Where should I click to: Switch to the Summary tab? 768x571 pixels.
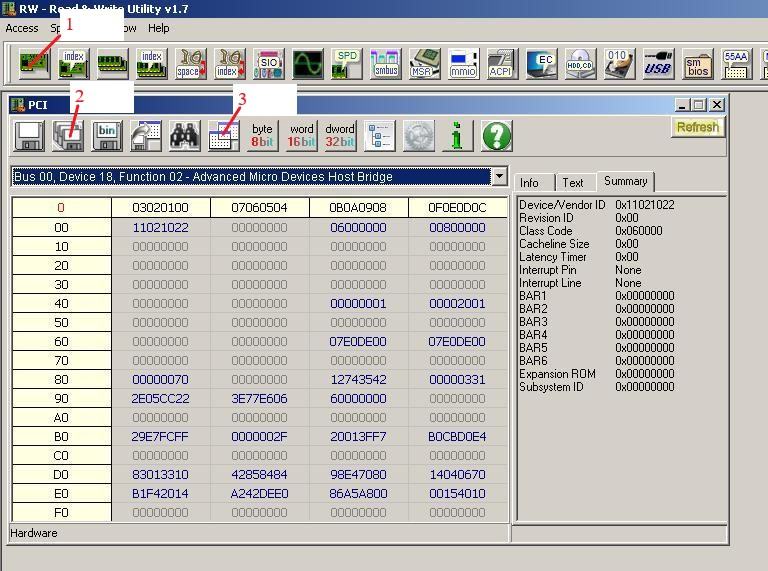click(625, 181)
